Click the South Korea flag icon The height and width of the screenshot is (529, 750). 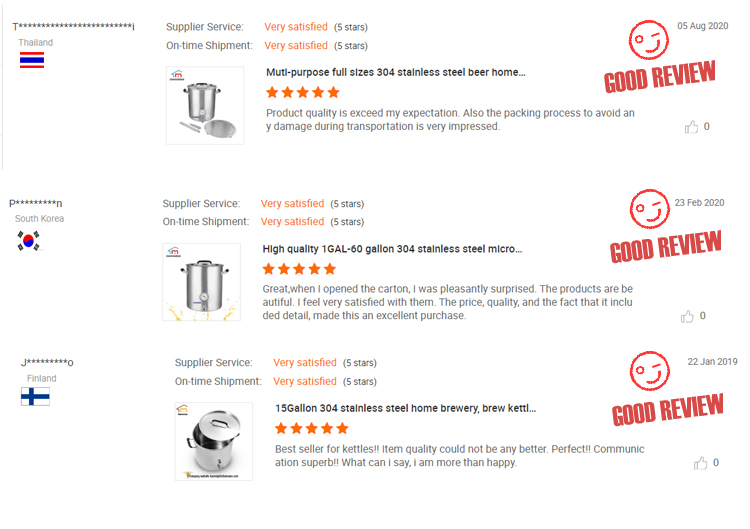pos(29,240)
